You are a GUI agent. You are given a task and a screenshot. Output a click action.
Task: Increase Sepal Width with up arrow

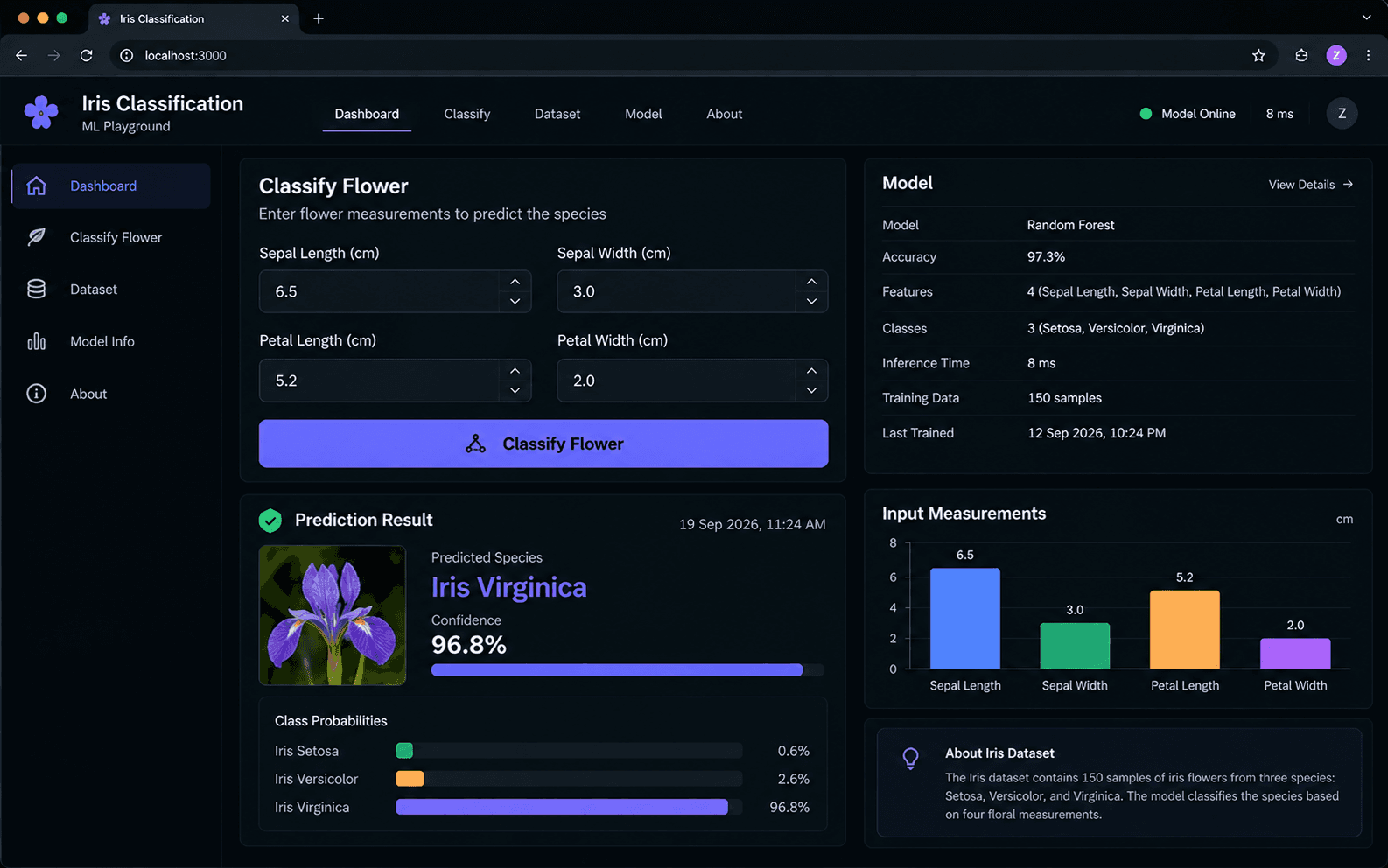pyautogui.click(x=811, y=282)
